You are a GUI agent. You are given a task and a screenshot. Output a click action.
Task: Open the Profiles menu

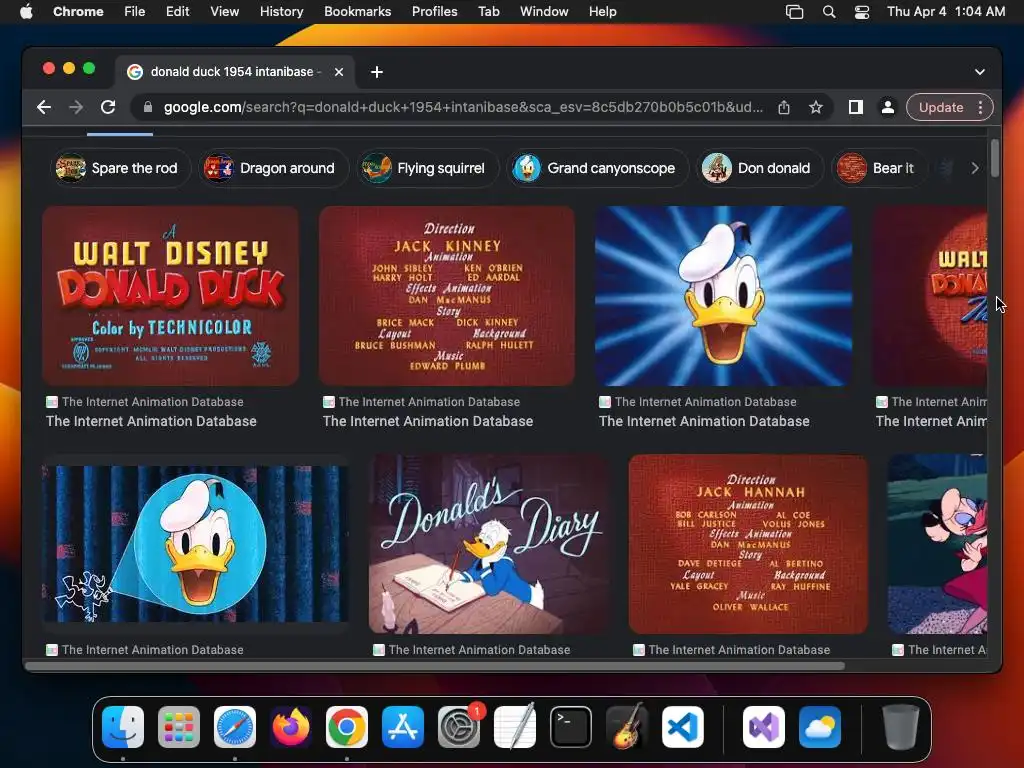coord(434,12)
